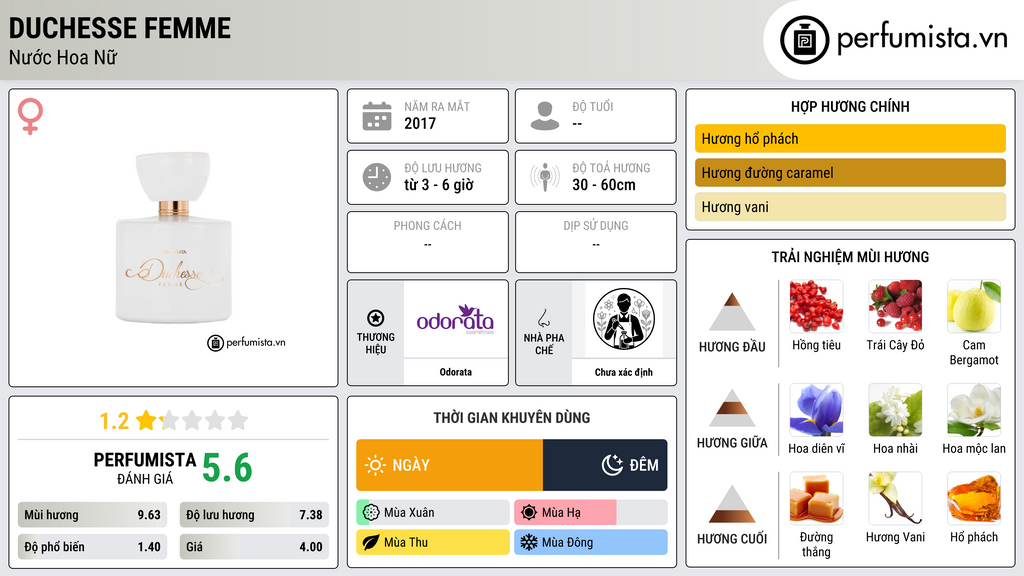Click the Giá 4.00 score bar
The width and height of the screenshot is (1024, 576).
coord(254,547)
